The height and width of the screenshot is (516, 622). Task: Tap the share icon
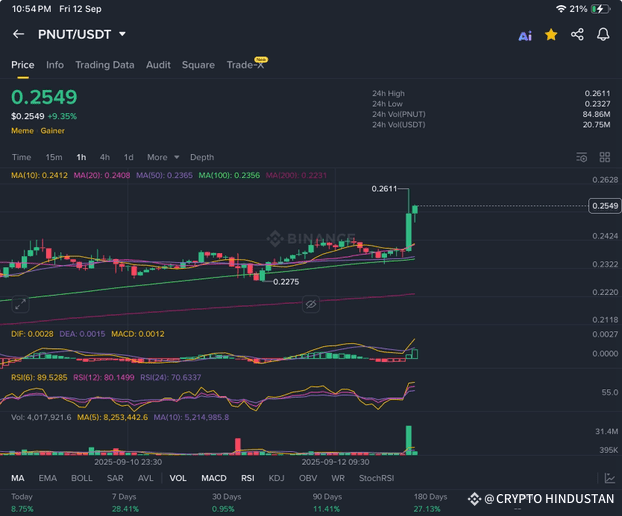[x=577, y=35]
